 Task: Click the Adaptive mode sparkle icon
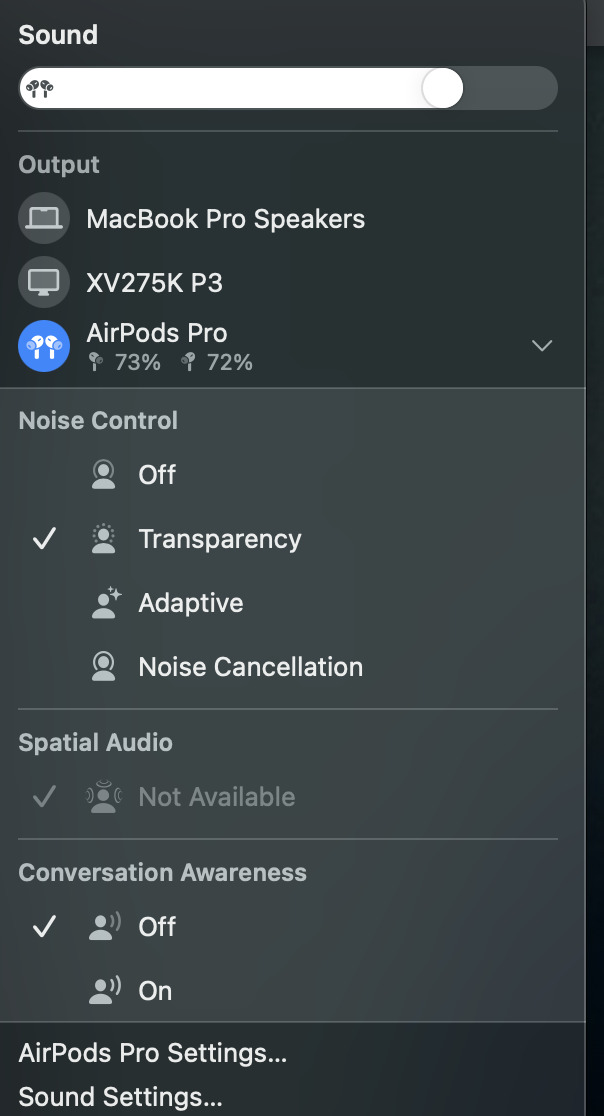(x=105, y=603)
